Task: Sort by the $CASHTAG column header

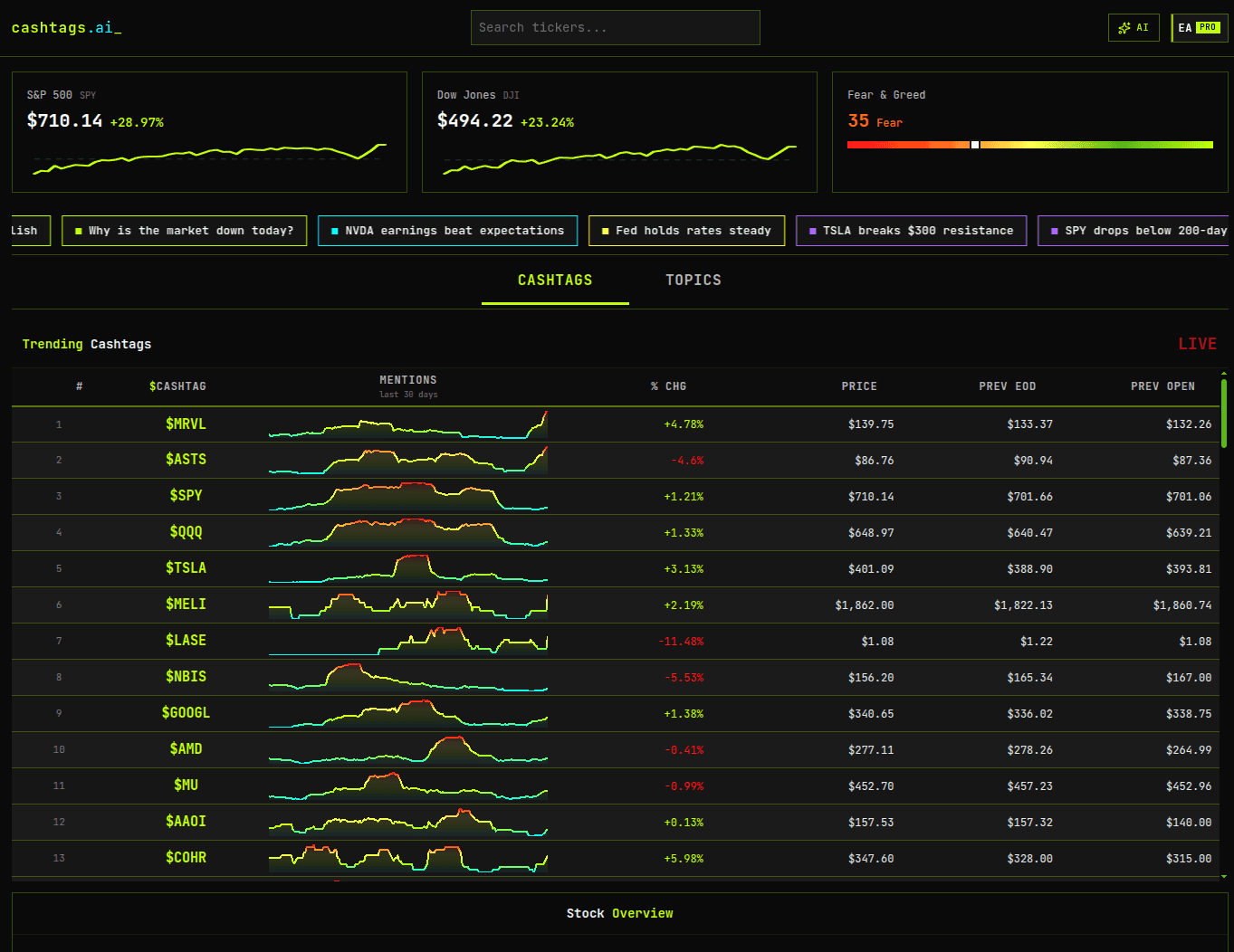Action: point(177,386)
